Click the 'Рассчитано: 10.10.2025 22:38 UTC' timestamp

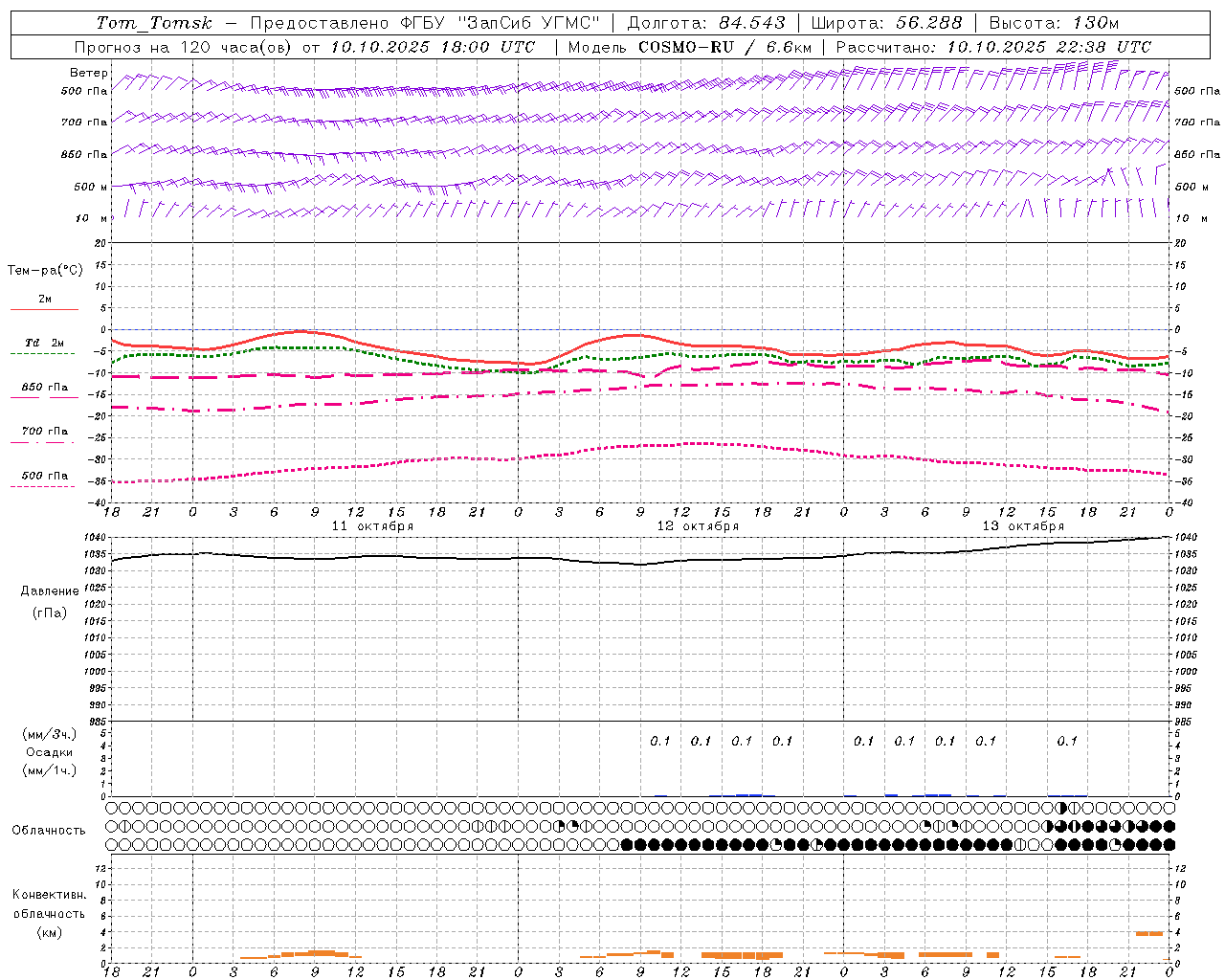pos(993,47)
